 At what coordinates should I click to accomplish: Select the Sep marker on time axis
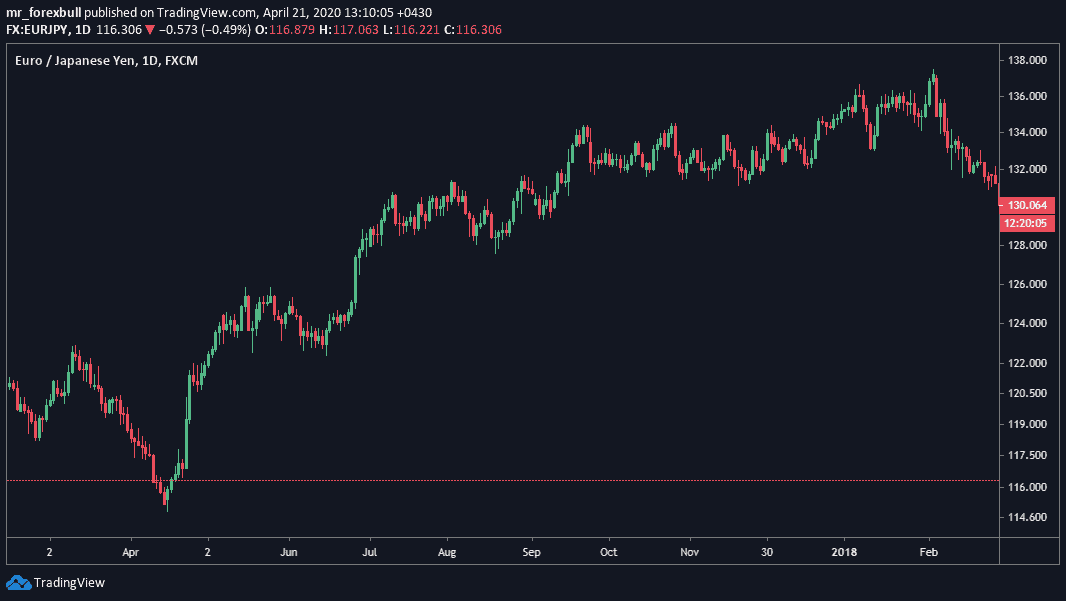531,551
